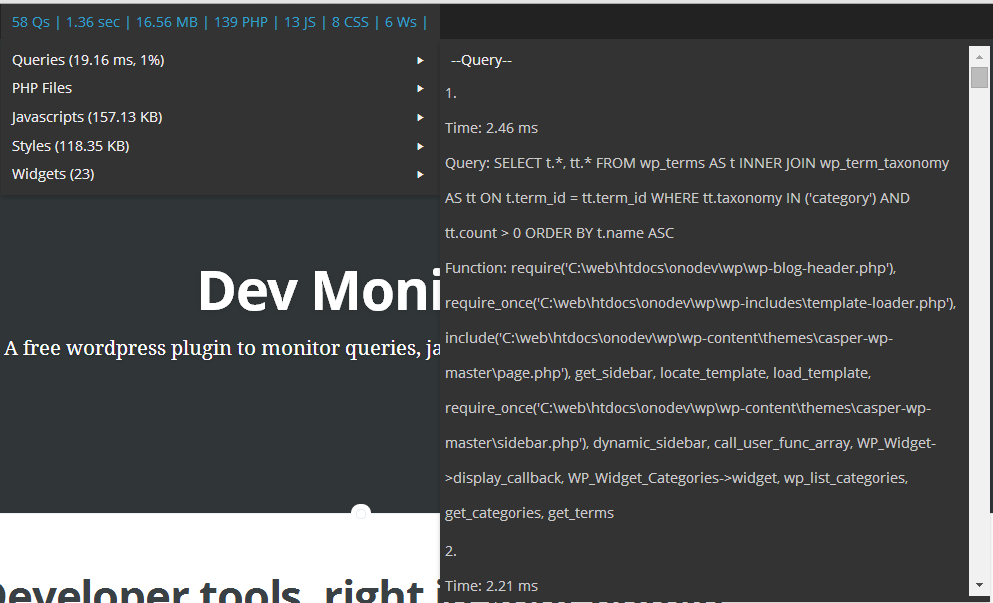Select Widgets (23) menu item
The height and width of the screenshot is (603, 993).
click(220, 174)
